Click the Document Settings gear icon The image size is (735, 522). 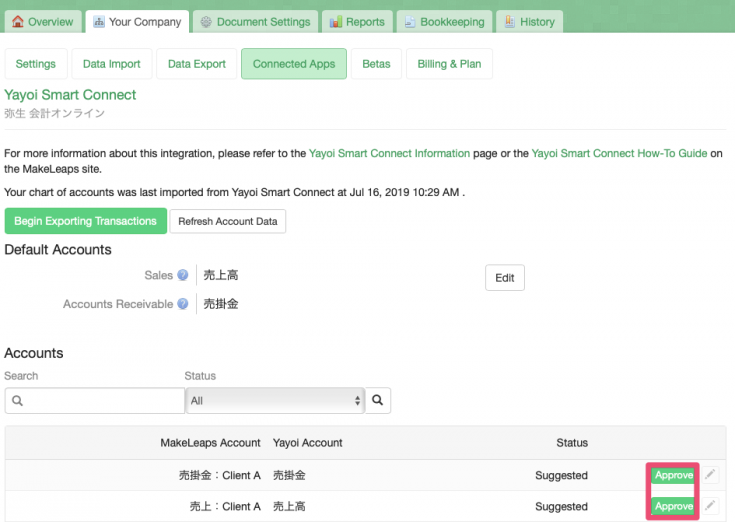click(x=206, y=22)
